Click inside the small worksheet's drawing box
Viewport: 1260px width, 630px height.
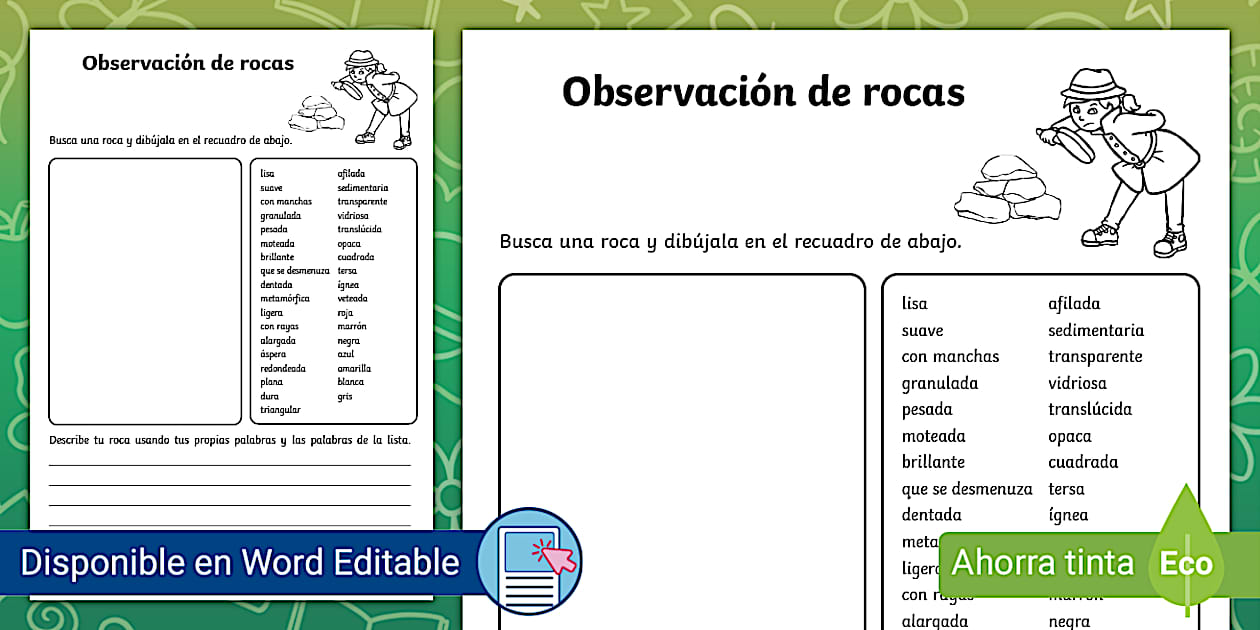(x=145, y=290)
